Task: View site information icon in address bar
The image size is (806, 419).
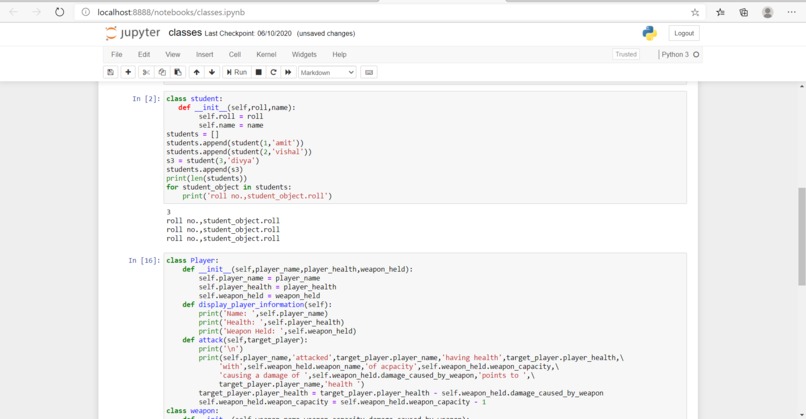Action: point(86,12)
